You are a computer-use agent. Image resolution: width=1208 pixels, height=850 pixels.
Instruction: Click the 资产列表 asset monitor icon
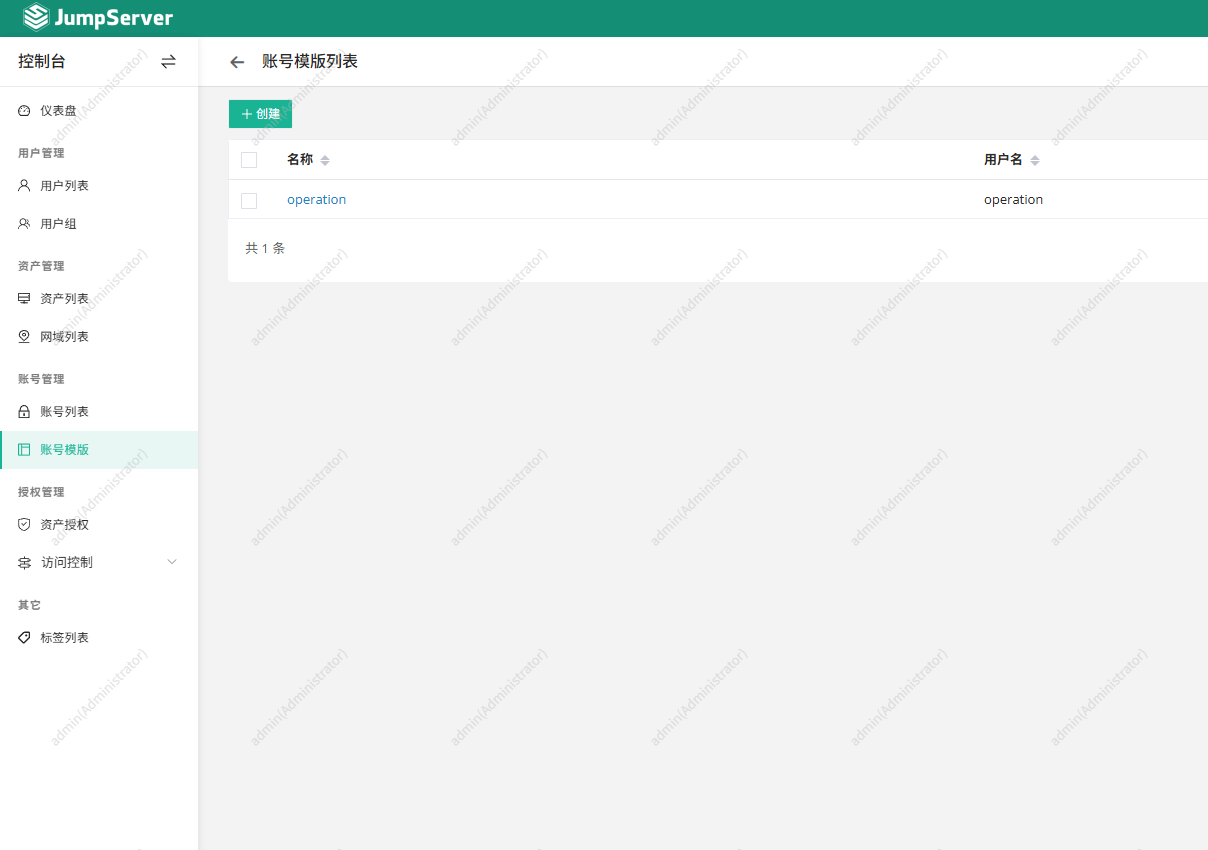(x=23, y=298)
